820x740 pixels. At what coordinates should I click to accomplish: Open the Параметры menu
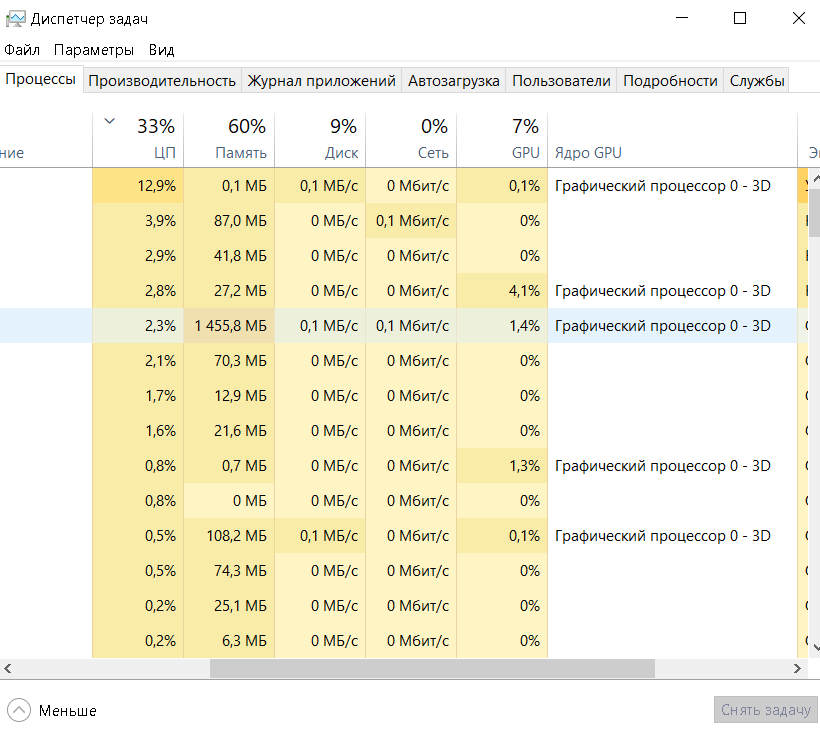[94, 50]
